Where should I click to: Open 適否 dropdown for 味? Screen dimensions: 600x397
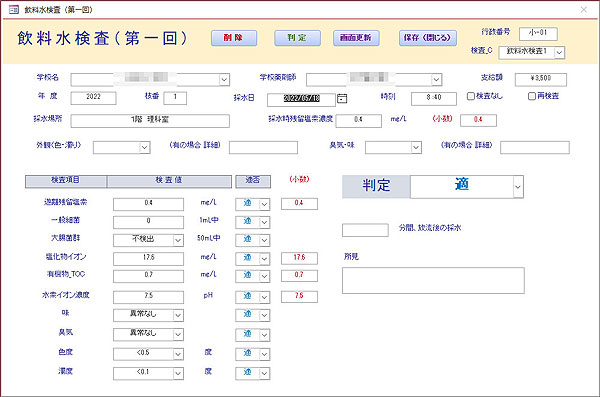[x=264, y=315]
